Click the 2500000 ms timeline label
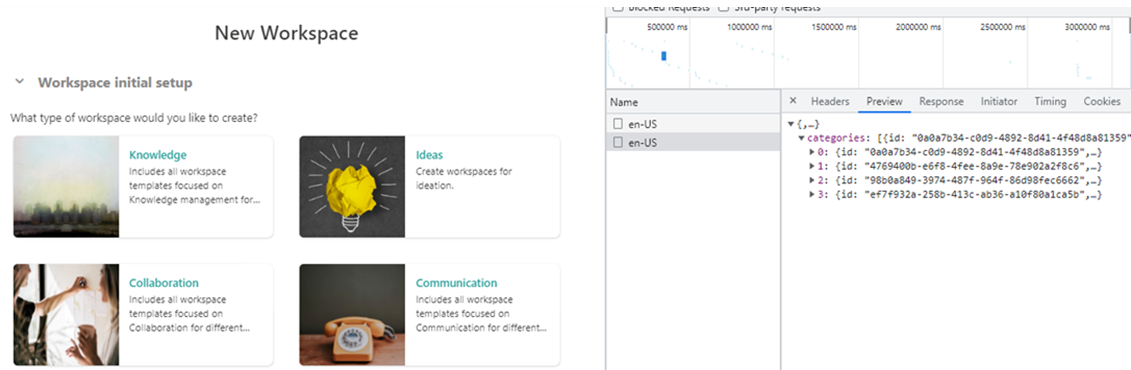This screenshot has height=370, width=1131. pos(1003,27)
